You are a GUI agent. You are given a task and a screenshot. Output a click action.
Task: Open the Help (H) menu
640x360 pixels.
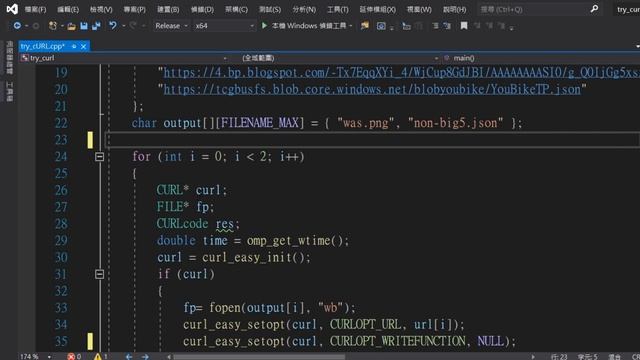tap(454, 9)
